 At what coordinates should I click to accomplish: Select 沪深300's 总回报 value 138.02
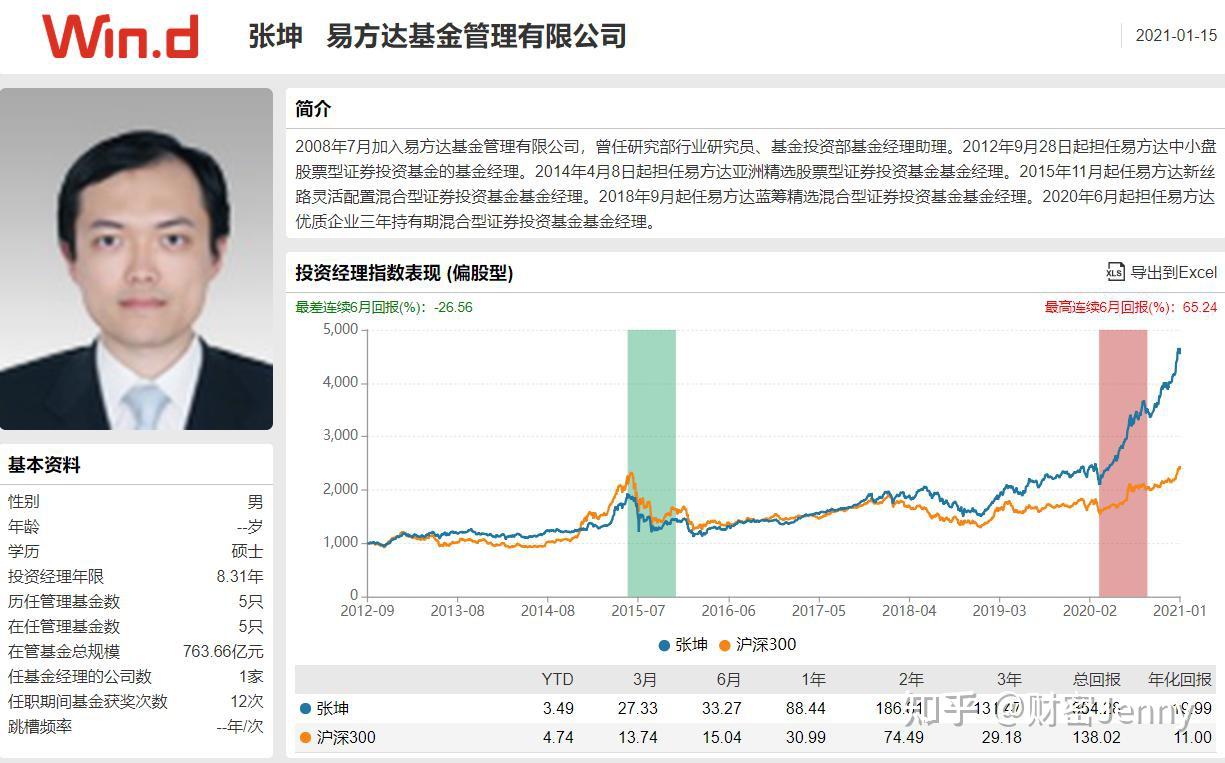[1098, 738]
